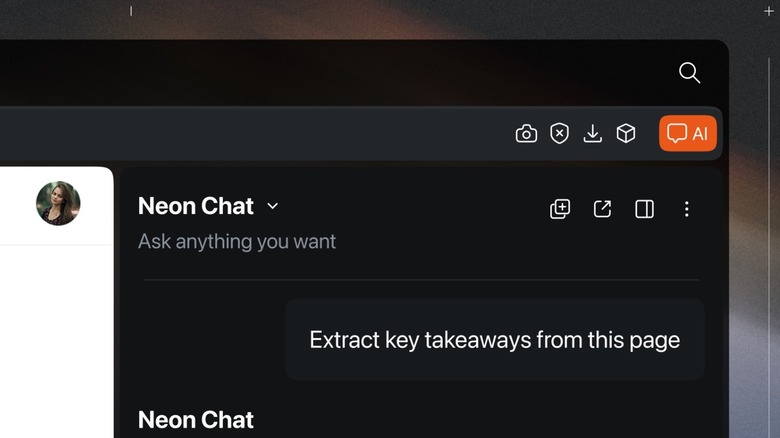Toggle the split side panel layout icon
The height and width of the screenshot is (438, 780).
(645, 209)
